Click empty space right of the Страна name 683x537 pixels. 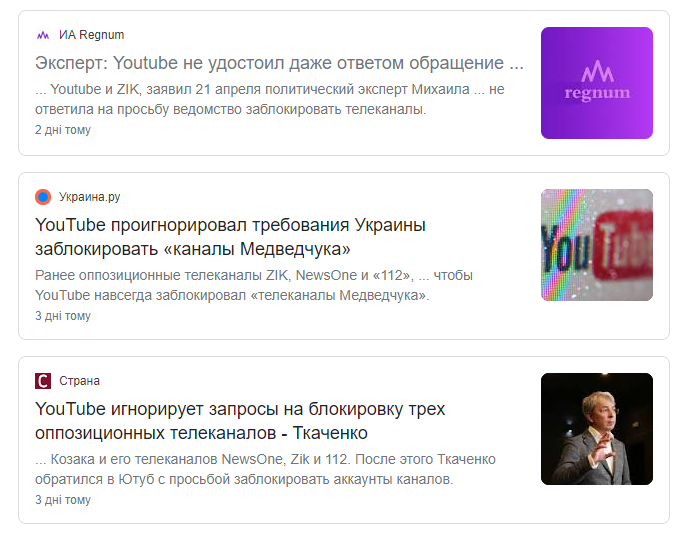[300, 381]
